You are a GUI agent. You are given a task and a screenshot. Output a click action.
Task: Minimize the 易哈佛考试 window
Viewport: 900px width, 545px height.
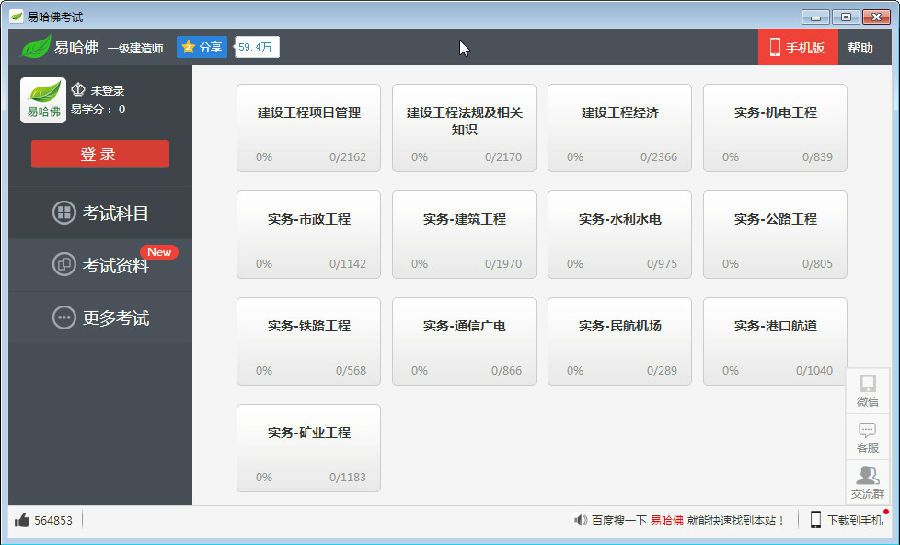tap(816, 17)
